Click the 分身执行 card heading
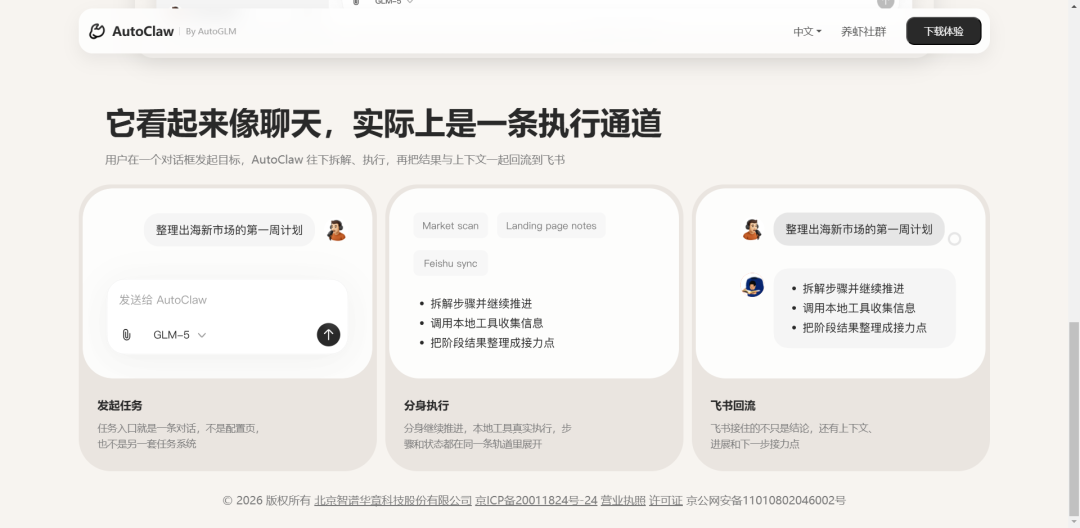Screen dimensions: 1080x528 426,405
